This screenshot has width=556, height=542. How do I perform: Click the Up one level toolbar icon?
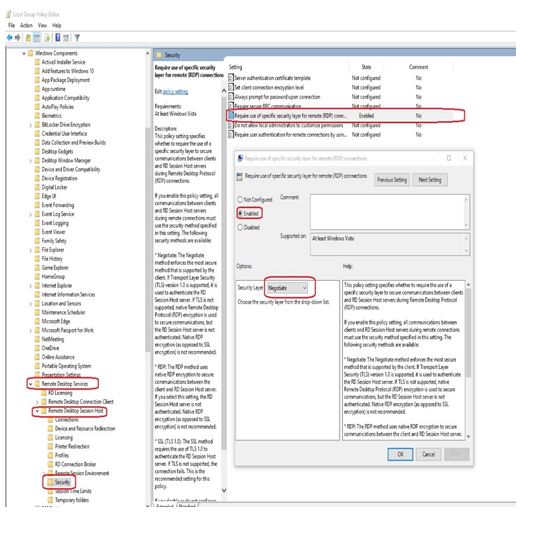[x=28, y=38]
